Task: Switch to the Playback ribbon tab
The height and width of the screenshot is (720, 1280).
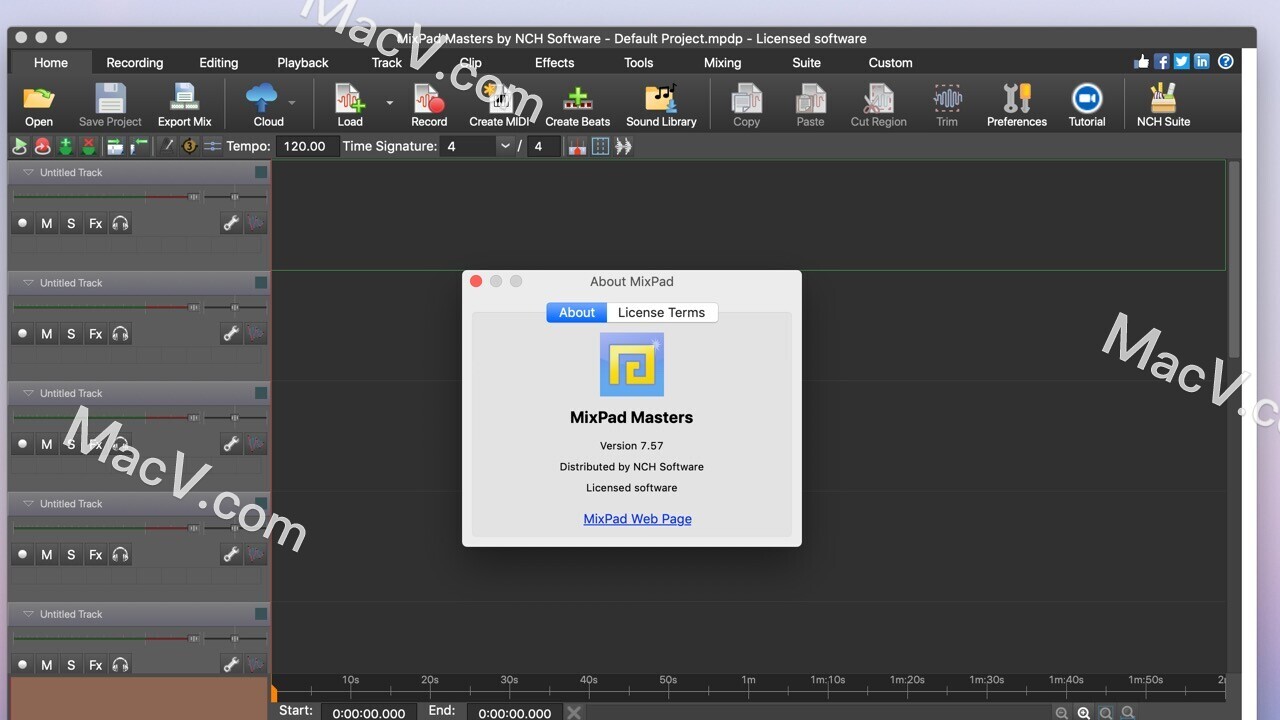Action: (302, 62)
